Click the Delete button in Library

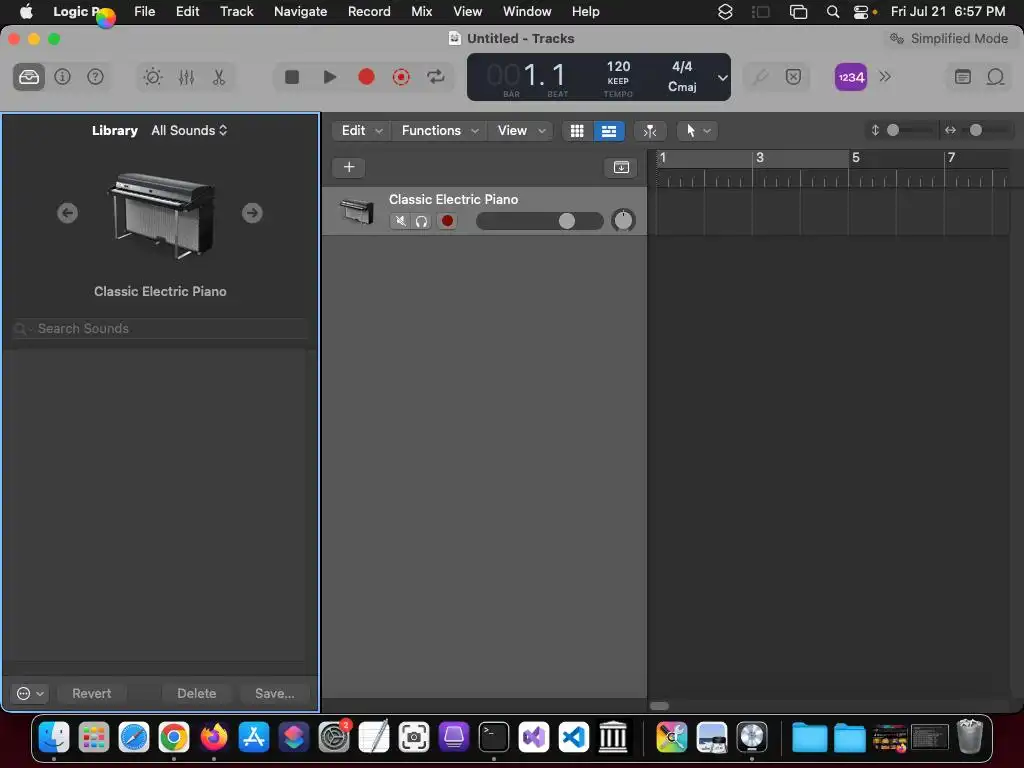(x=197, y=694)
